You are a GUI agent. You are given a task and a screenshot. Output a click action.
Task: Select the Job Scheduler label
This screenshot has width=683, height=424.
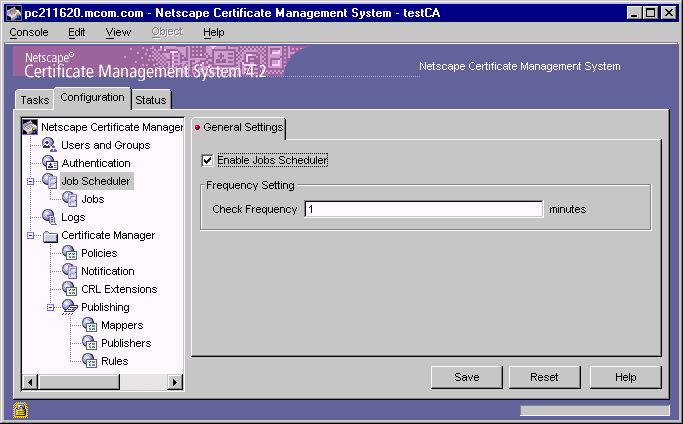(x=96, y=181)
